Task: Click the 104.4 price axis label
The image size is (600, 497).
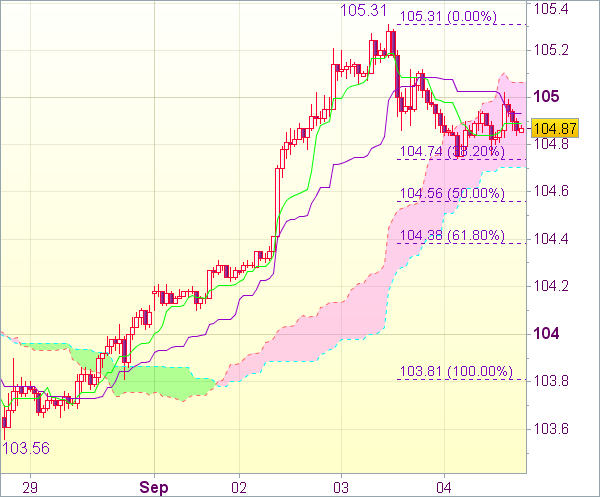Action: pos(551,239)
